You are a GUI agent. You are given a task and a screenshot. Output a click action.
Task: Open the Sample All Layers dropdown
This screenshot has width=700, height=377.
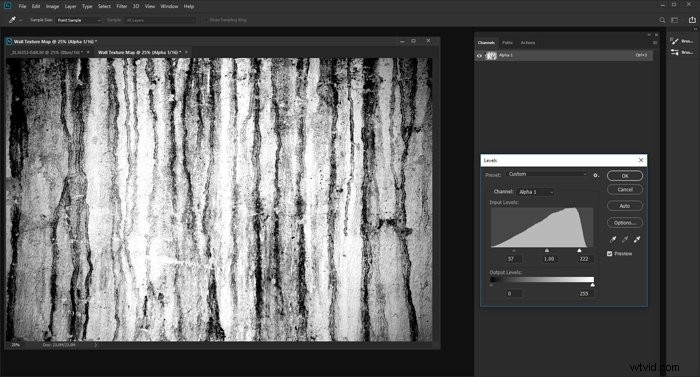pyautogui.click(x=160, y=20)
